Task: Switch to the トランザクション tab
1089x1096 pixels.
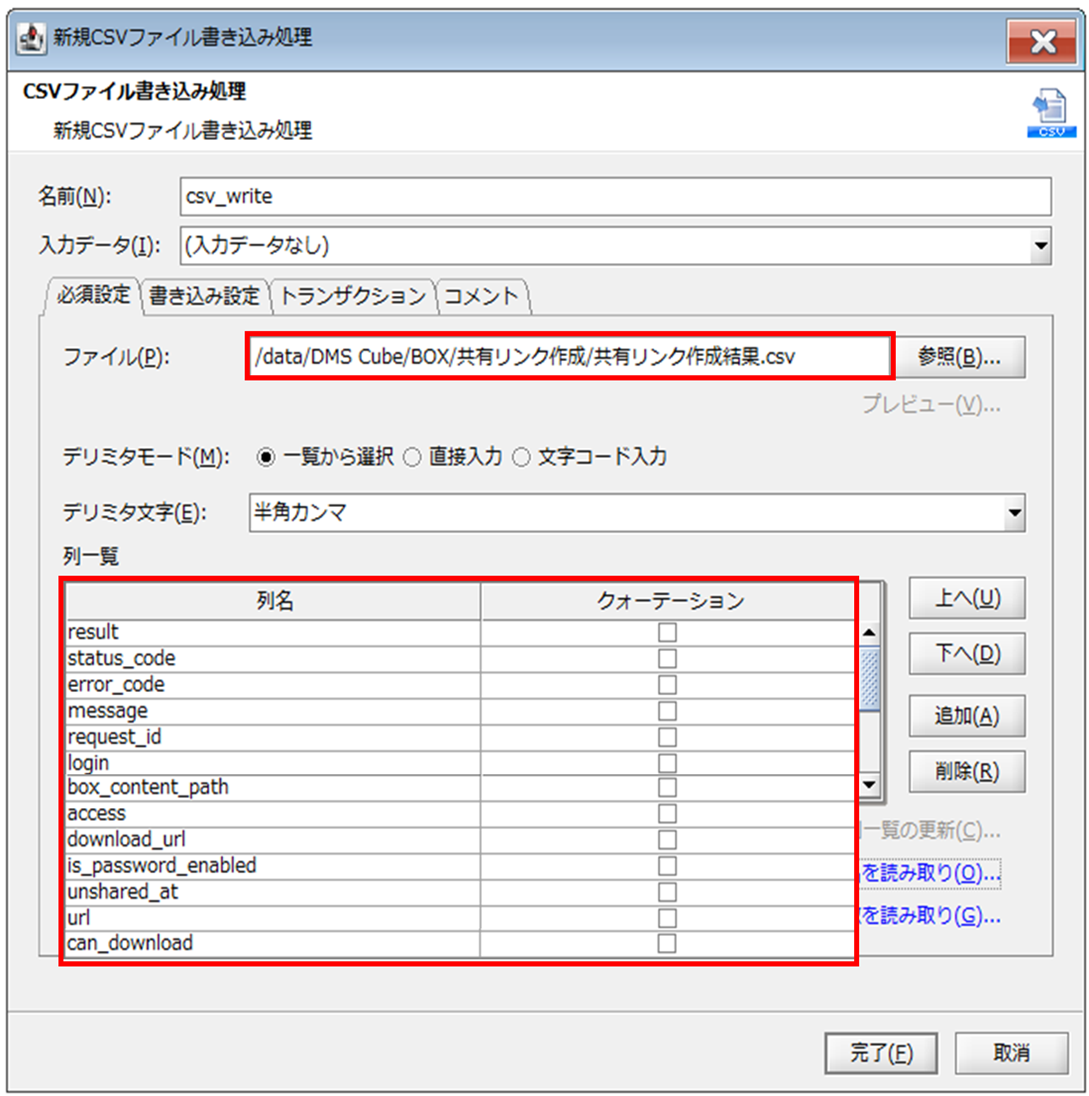Action: [x=353, y=296]
